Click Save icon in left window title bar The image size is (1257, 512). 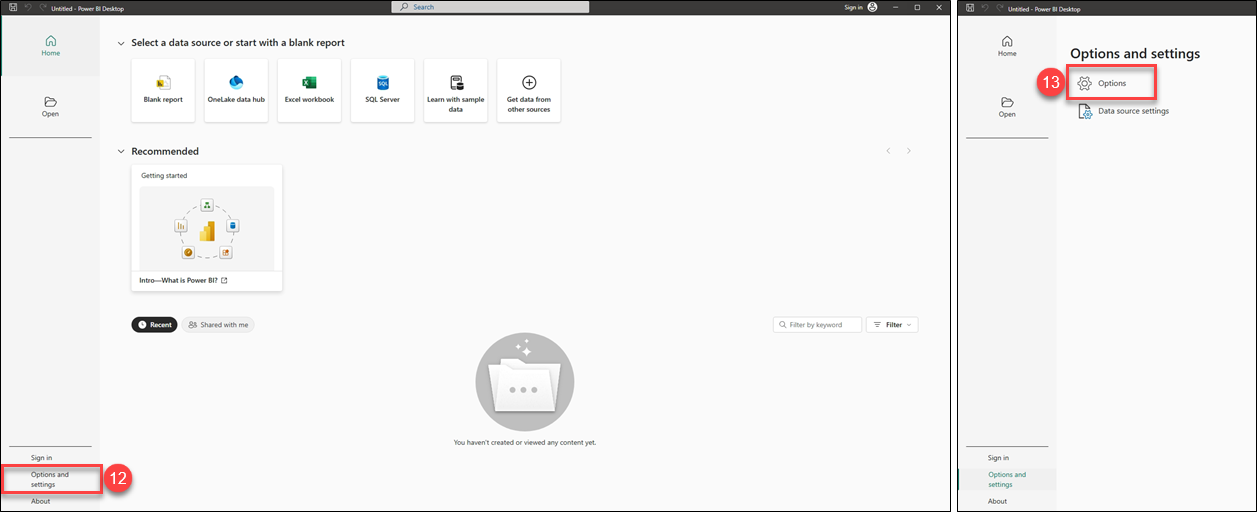coord(12,7)
